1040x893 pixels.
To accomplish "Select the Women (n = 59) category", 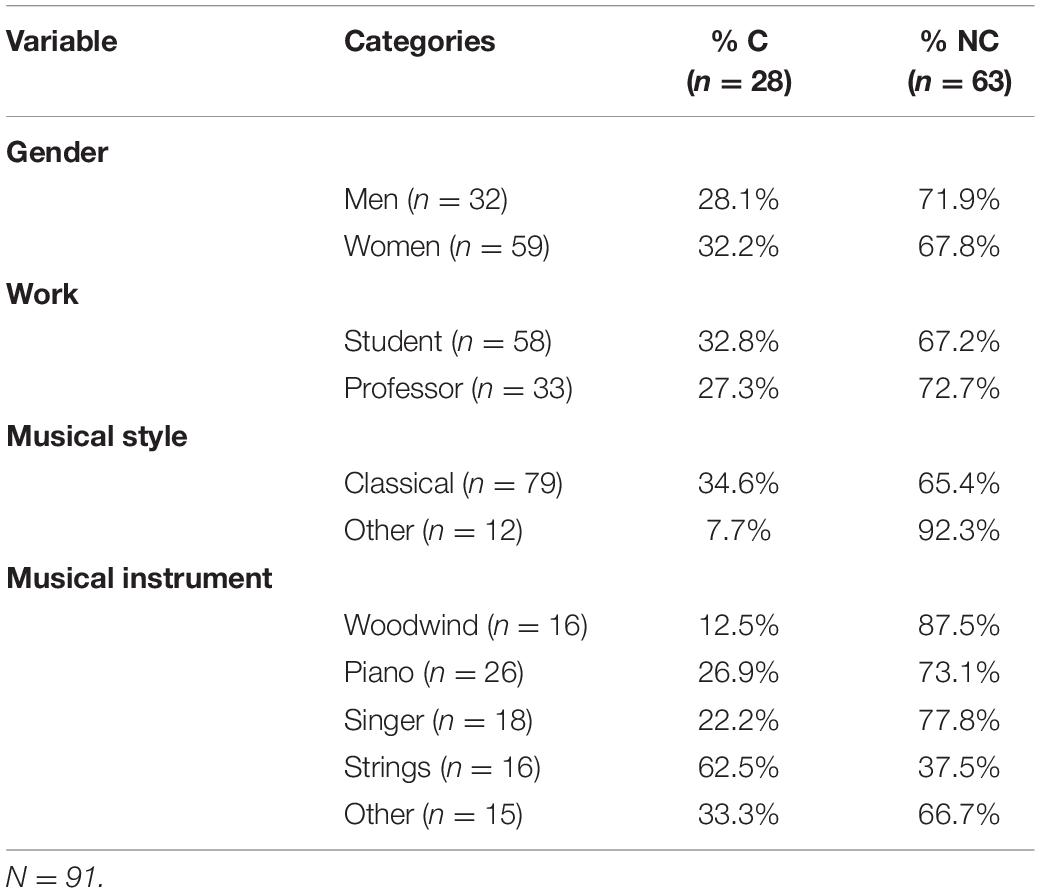I will (x=447, y=247).
